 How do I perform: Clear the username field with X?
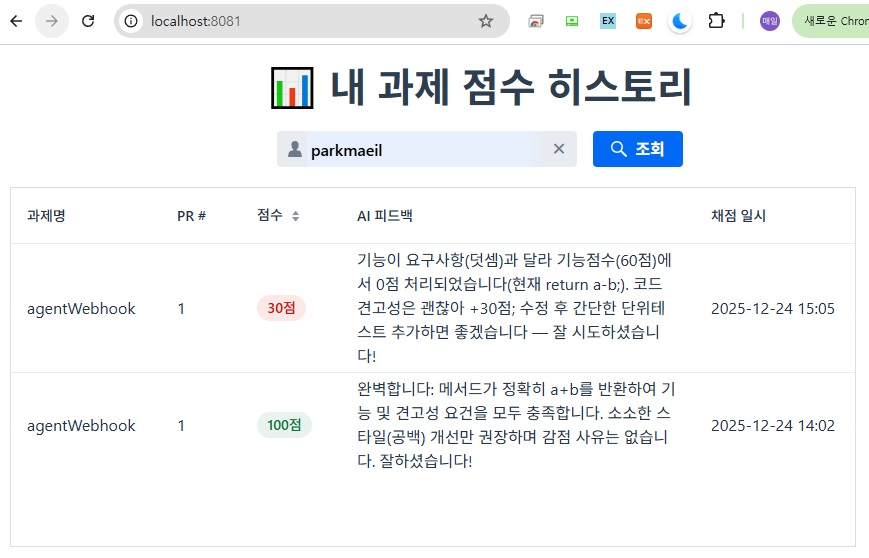pyautogui.click(x=559, y=149)
